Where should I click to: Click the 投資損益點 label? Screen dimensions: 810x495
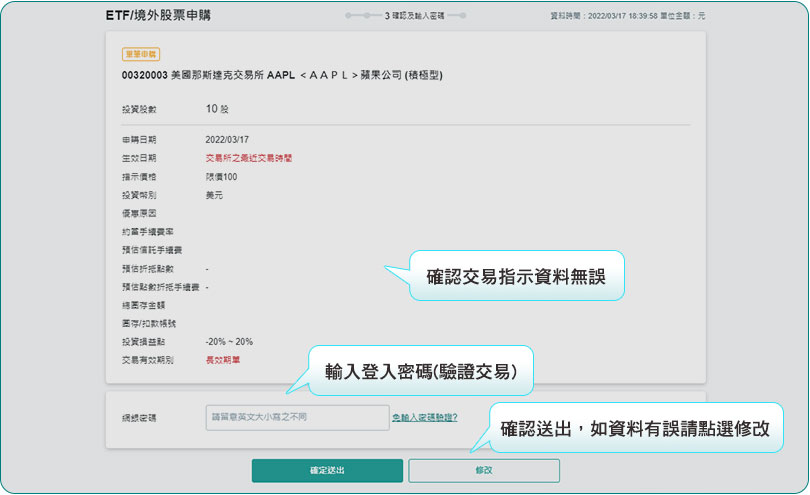(144, 342)
